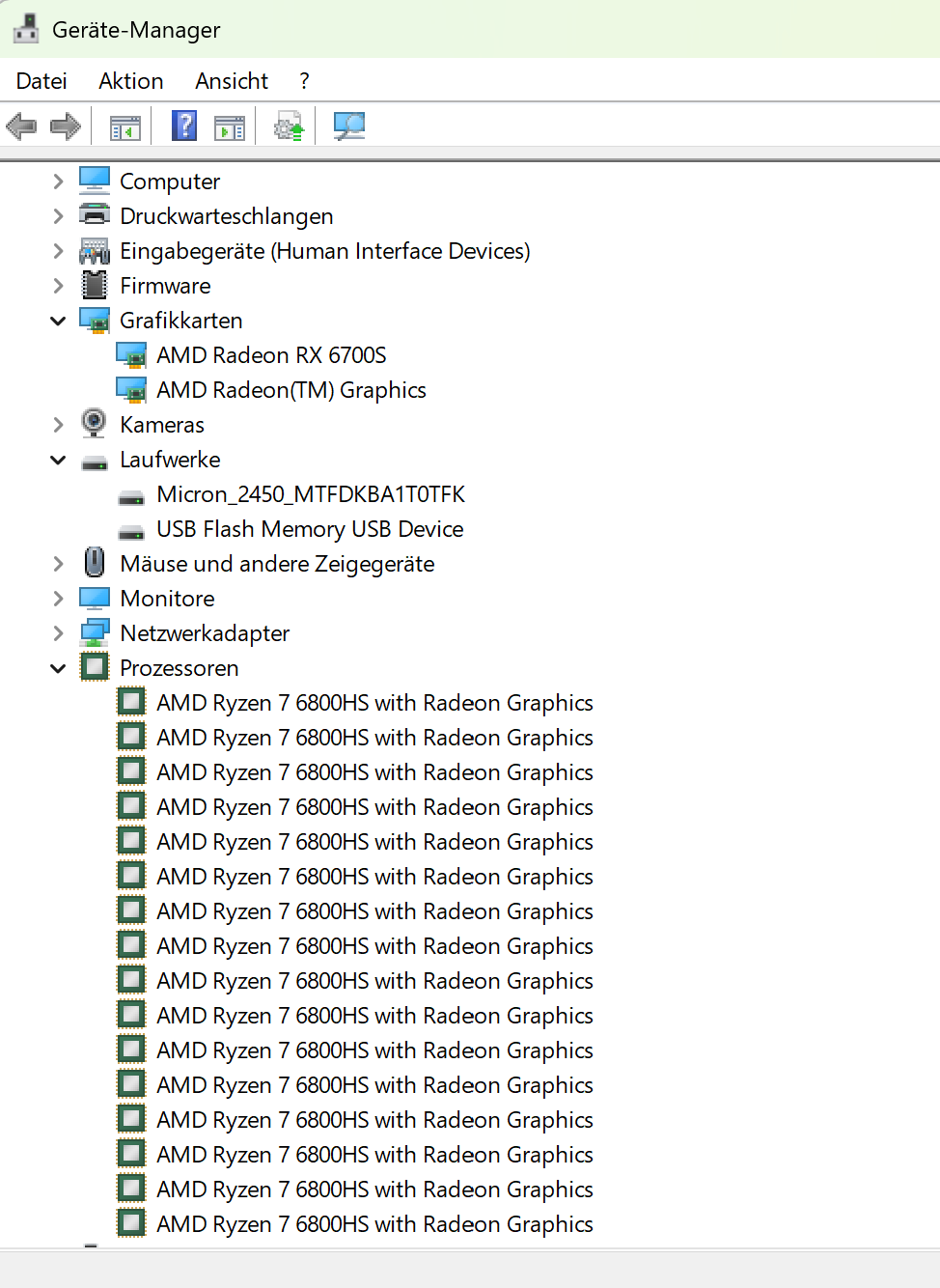Expand the Kameras node
This screenshot has height=1288, width=940.
[x=58, y=425]
